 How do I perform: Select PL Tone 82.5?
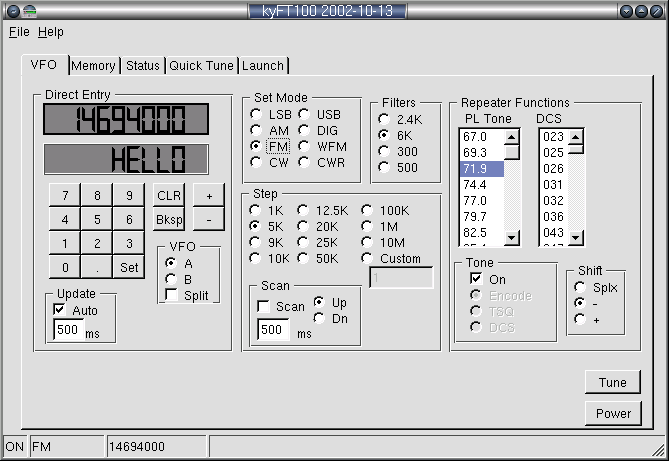(x=482, y=233)
